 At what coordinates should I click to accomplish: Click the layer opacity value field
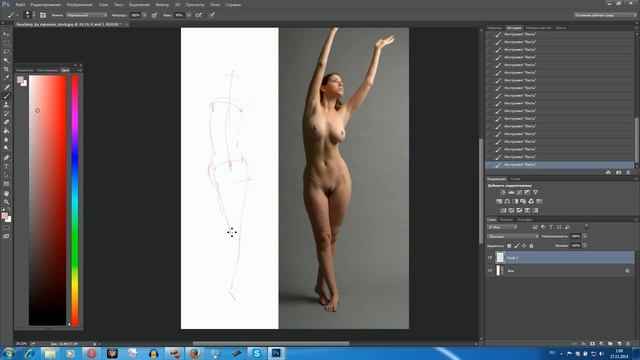pos(576,236)
